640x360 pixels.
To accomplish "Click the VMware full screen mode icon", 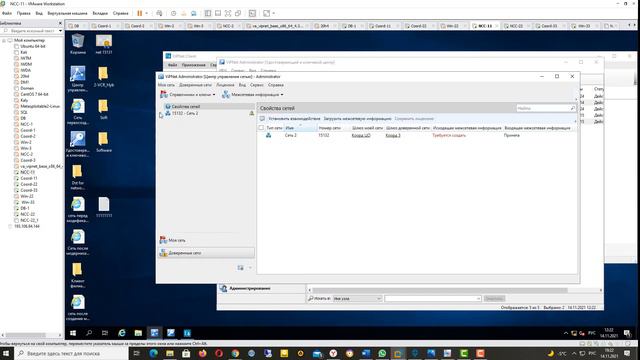I will pos(228,13).
